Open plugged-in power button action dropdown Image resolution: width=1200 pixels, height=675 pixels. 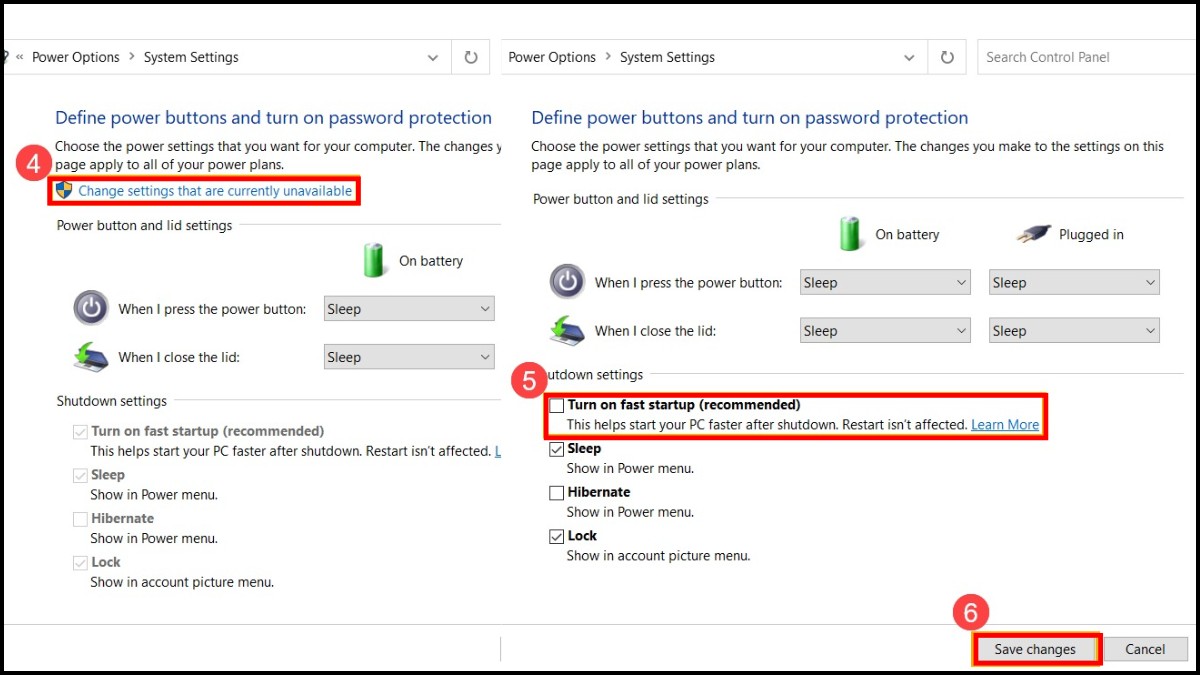tap(1074, 283)
